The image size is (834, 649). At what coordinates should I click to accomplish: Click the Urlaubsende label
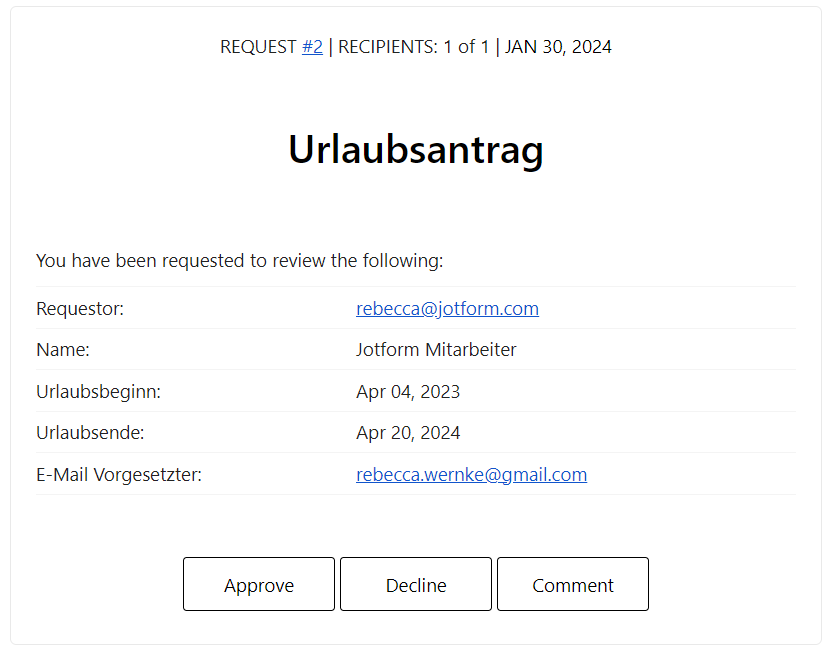(x=90, y=433)
